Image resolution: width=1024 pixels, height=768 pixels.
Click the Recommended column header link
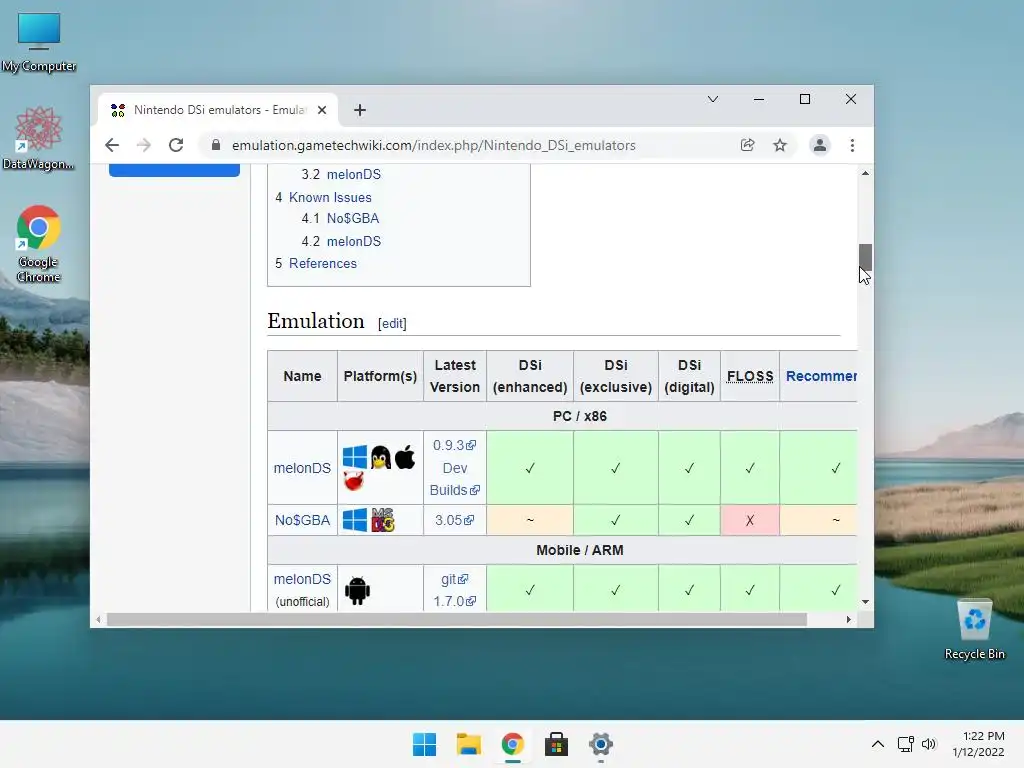point(821,376)
